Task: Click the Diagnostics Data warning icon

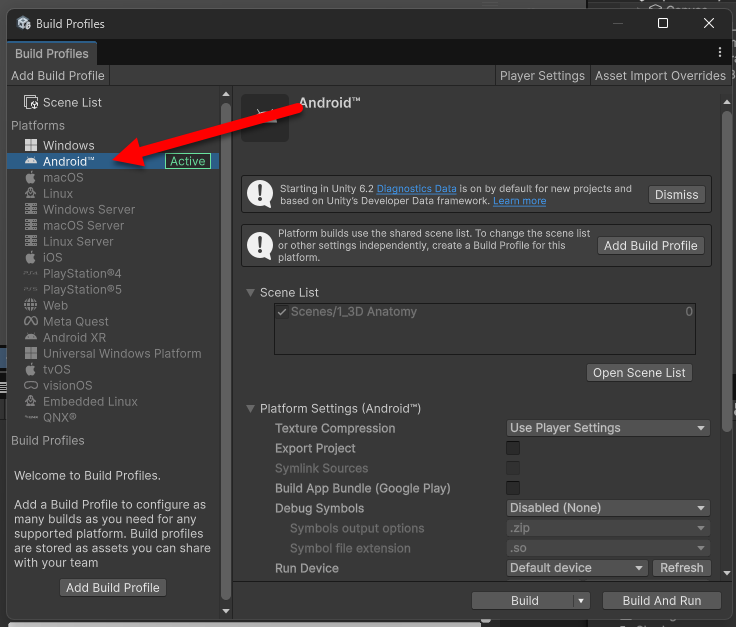Action: 260,194
